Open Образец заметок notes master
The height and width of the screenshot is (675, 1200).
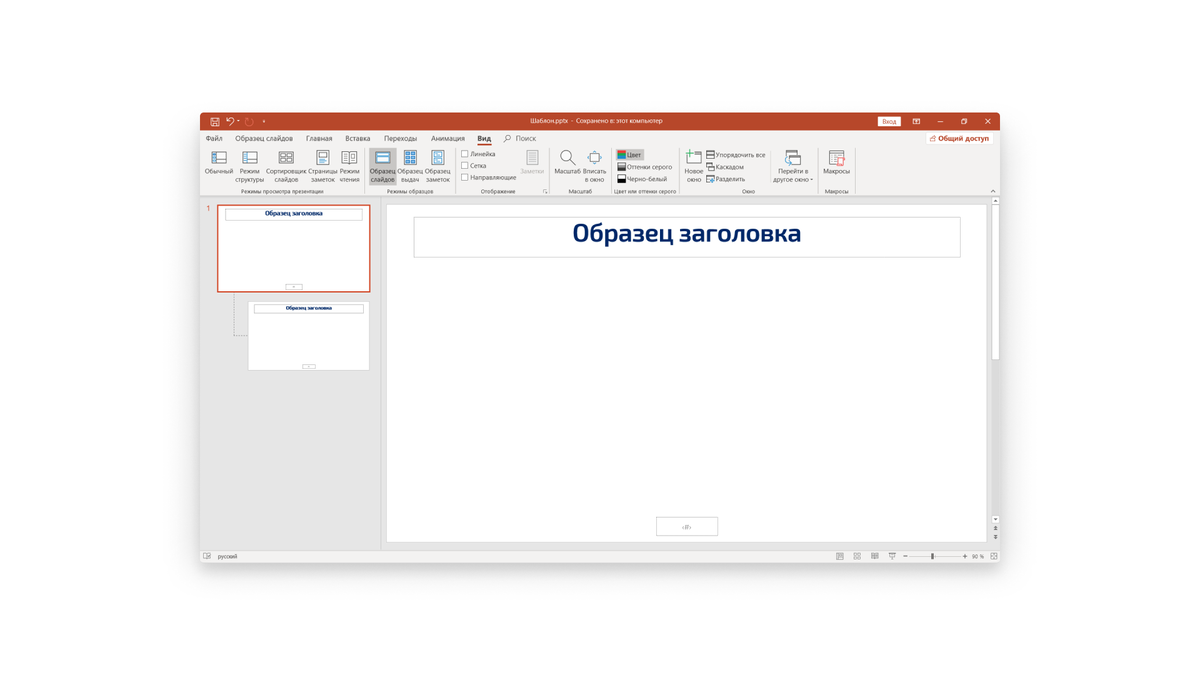[438, 166]
